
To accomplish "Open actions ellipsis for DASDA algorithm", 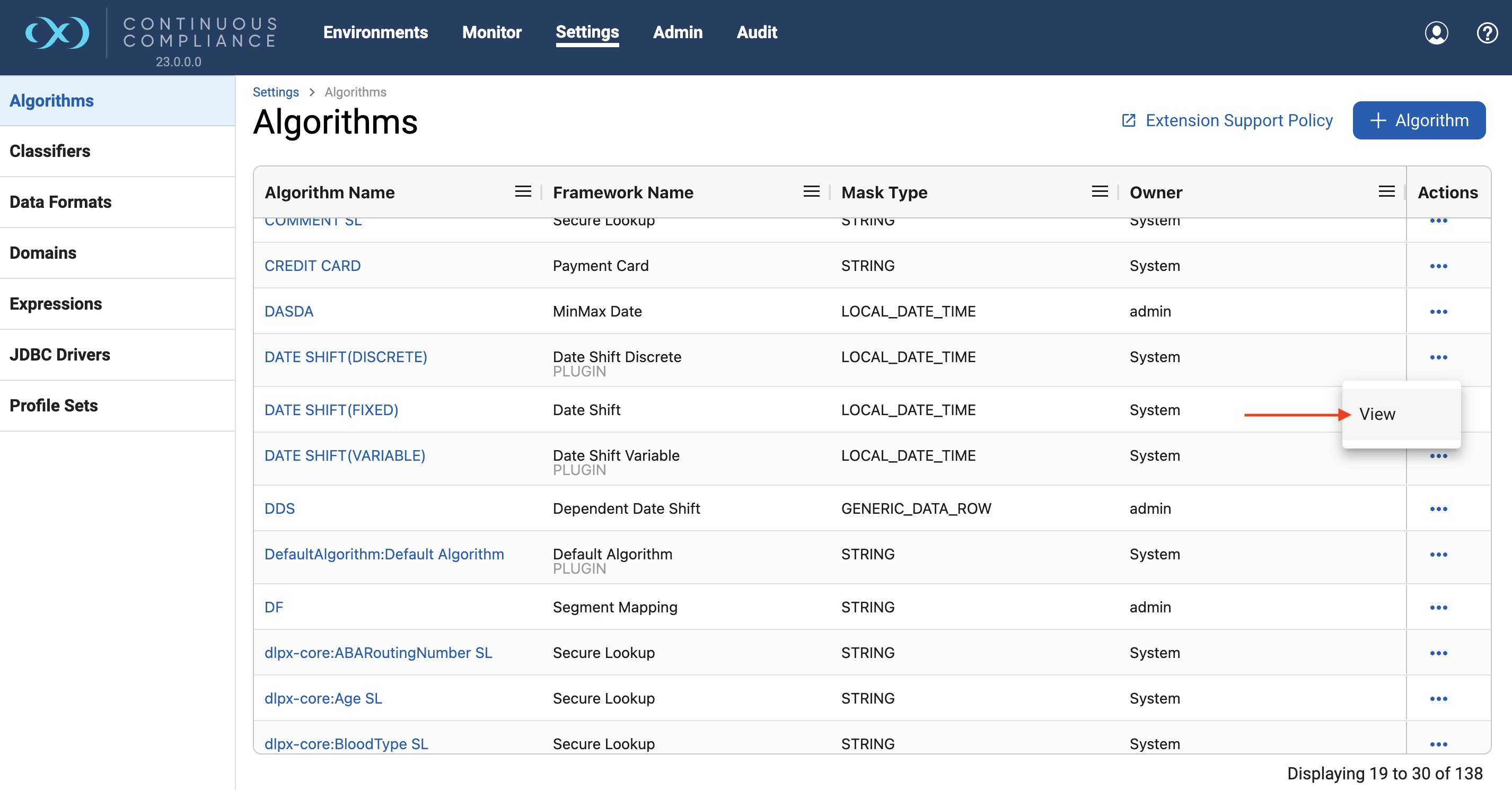I will pos(1438,312).
